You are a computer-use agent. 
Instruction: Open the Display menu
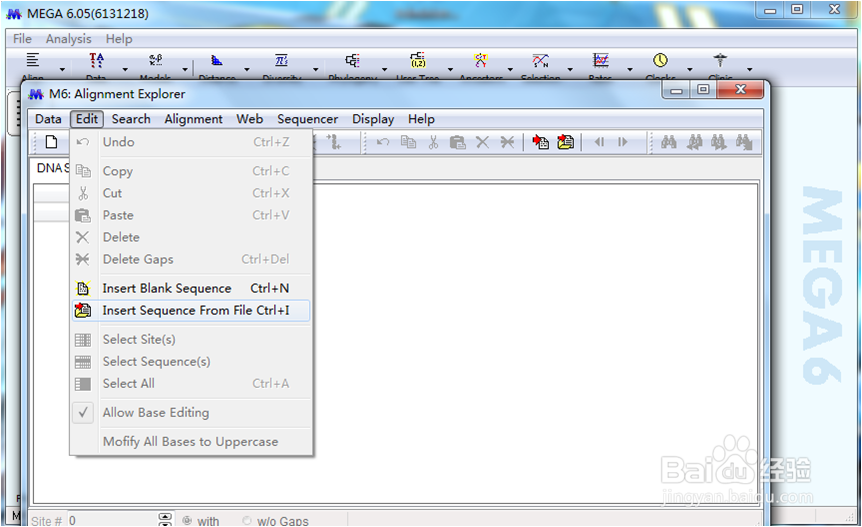373,119
